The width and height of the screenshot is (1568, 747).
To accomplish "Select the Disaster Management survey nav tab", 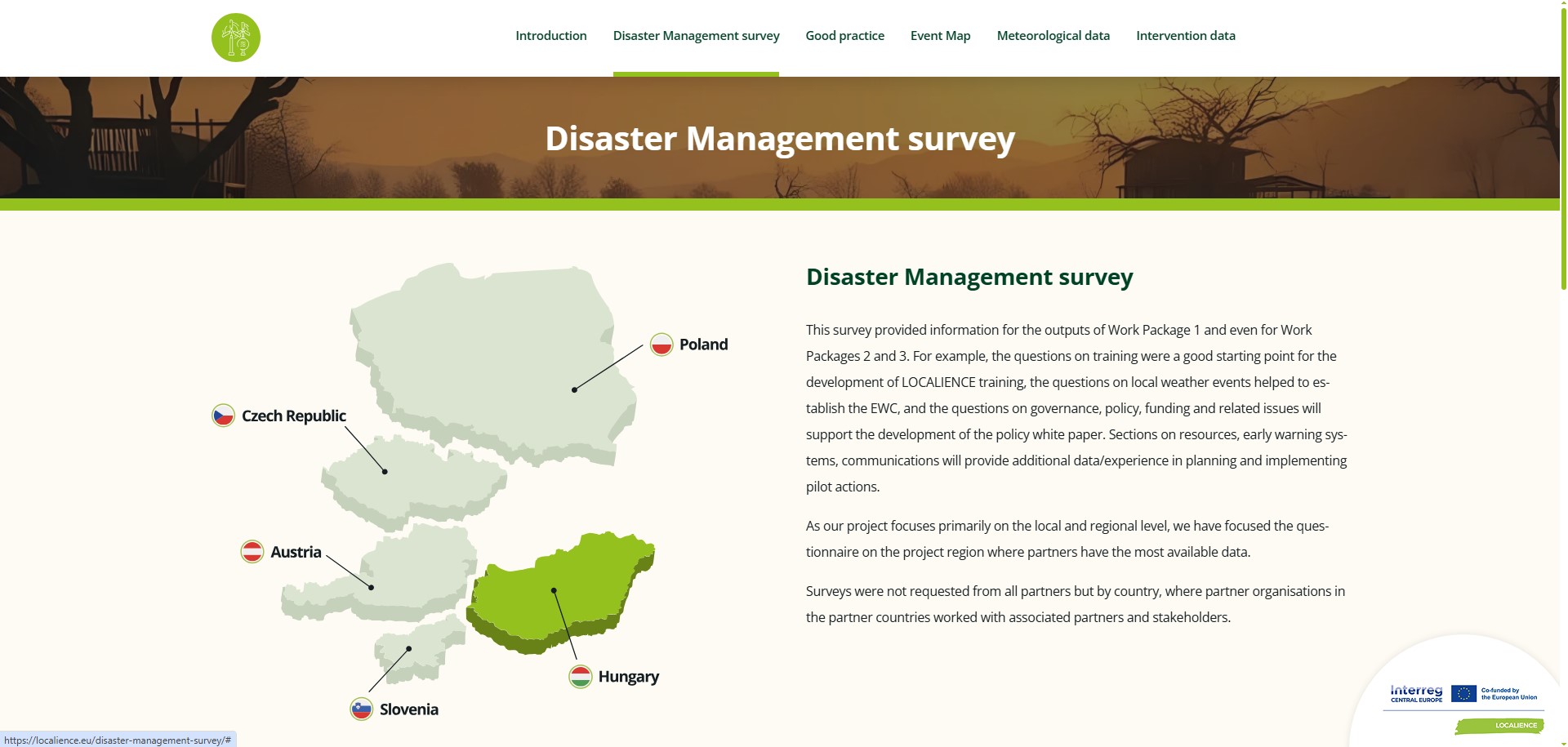I will pos(696,36).
